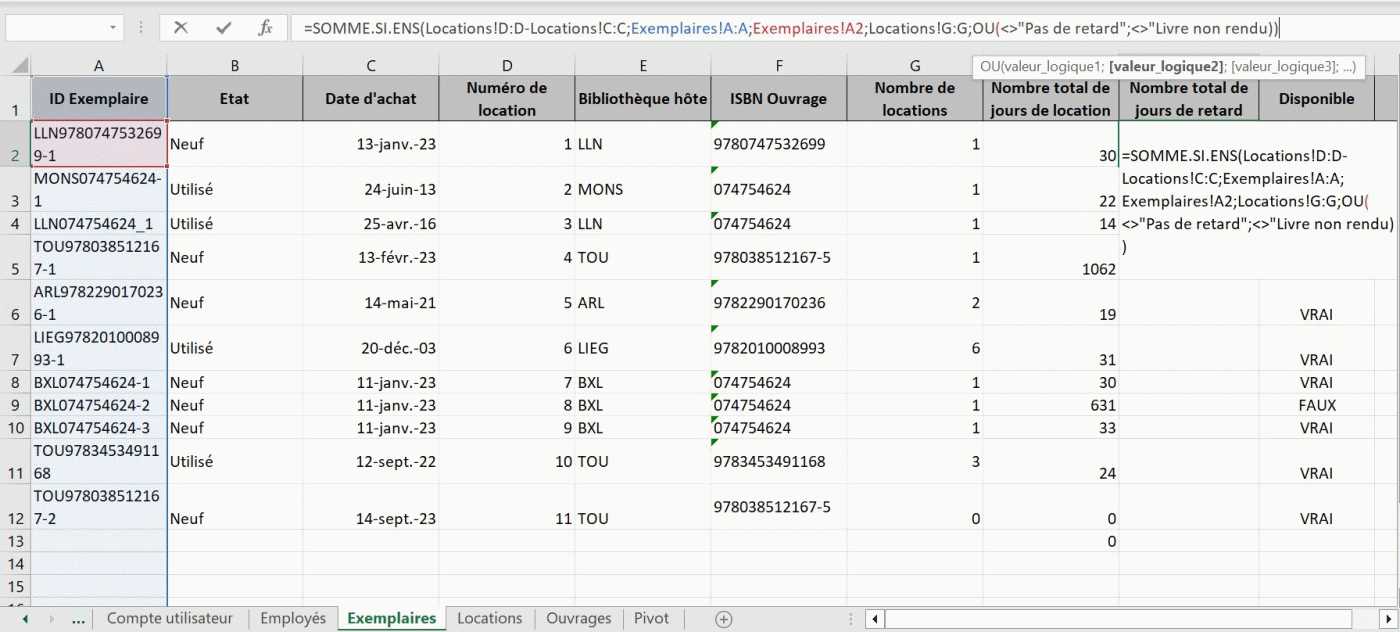
Task: Go to the Pivot sheet tab
Action: point(651,619)
